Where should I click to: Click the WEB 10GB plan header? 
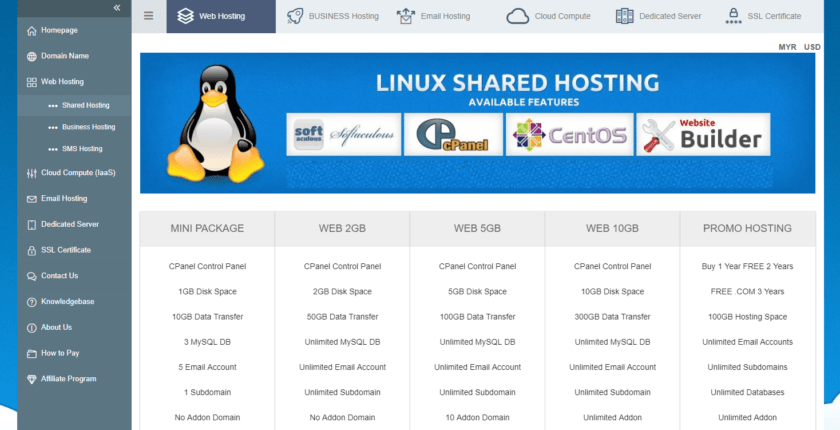tap(612, 229)
